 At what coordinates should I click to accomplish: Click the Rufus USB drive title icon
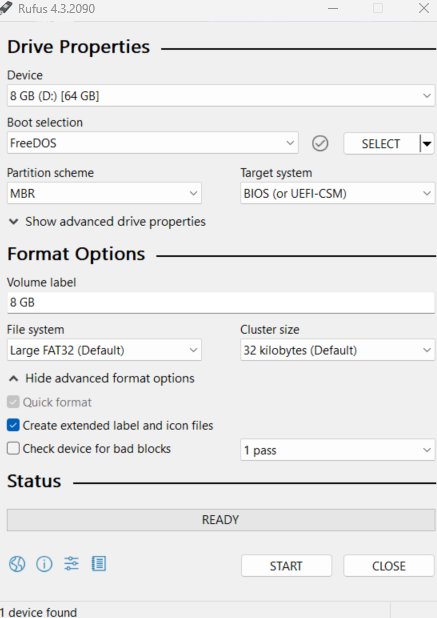[x=6, y=8]
